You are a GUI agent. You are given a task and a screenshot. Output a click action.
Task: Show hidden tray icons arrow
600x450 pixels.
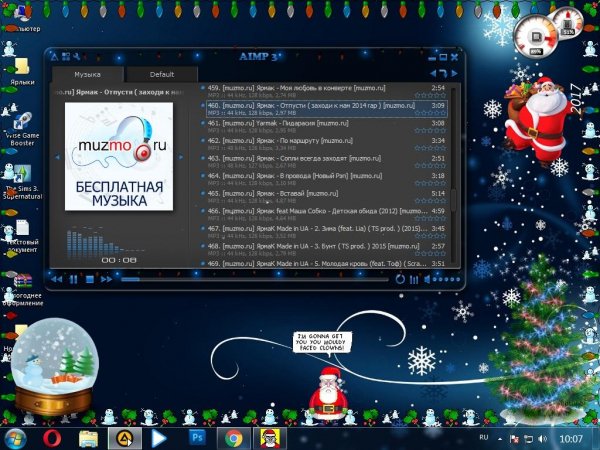pos(500,439)
